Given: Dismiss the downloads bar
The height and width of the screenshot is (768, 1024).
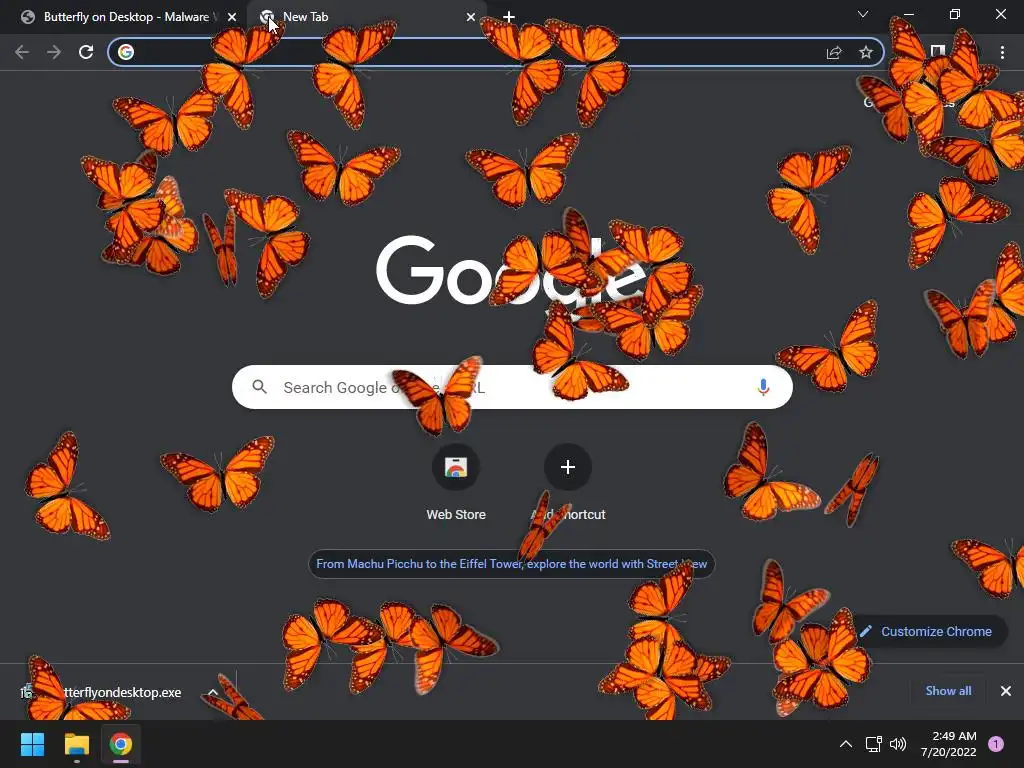Looking at the screenshot, I should coord(1006,691).
